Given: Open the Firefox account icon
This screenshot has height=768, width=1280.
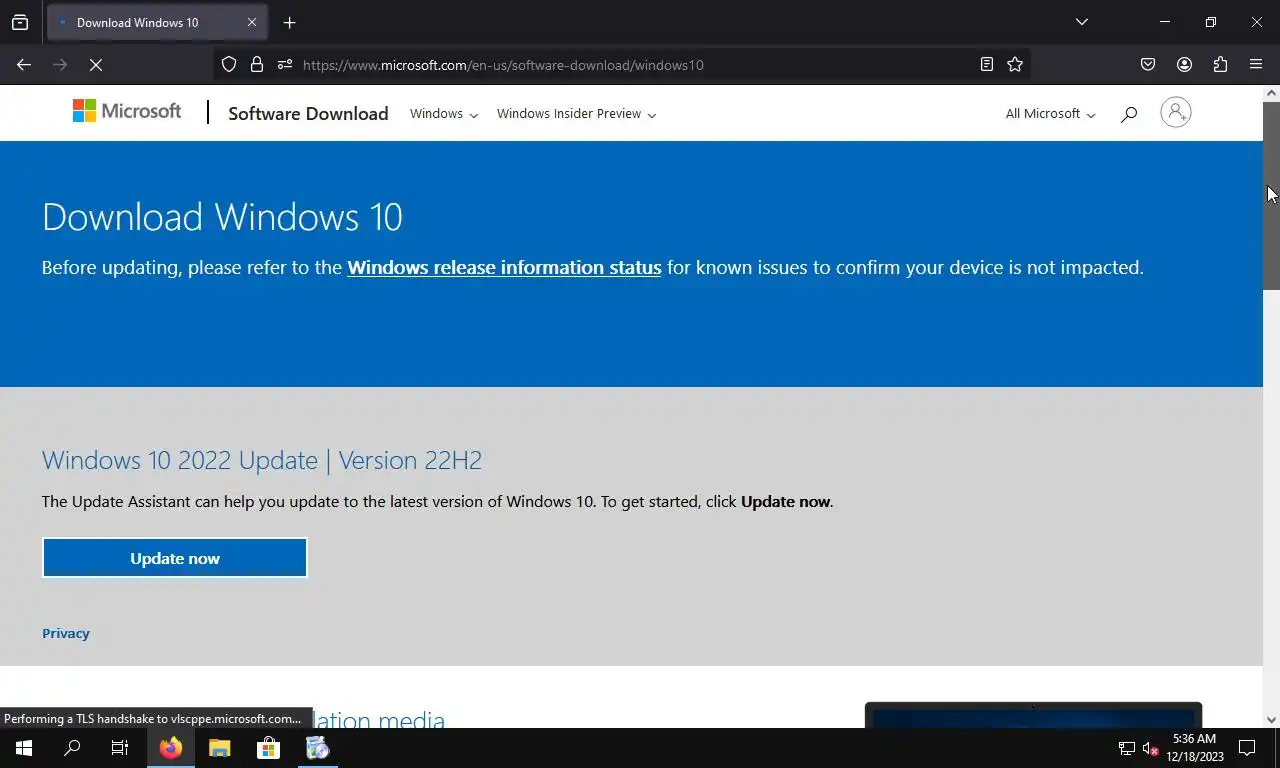Looking at the screenshot, I should (1184, 65).
